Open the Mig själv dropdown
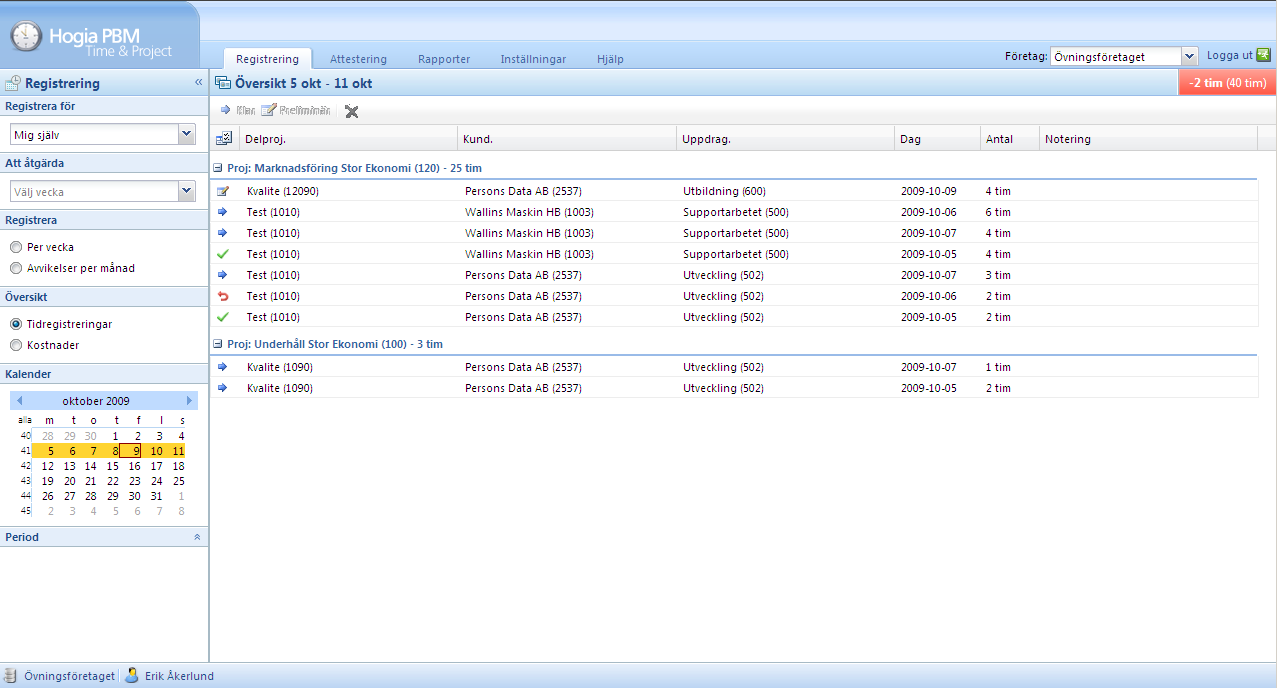 (x=186, y=134)
